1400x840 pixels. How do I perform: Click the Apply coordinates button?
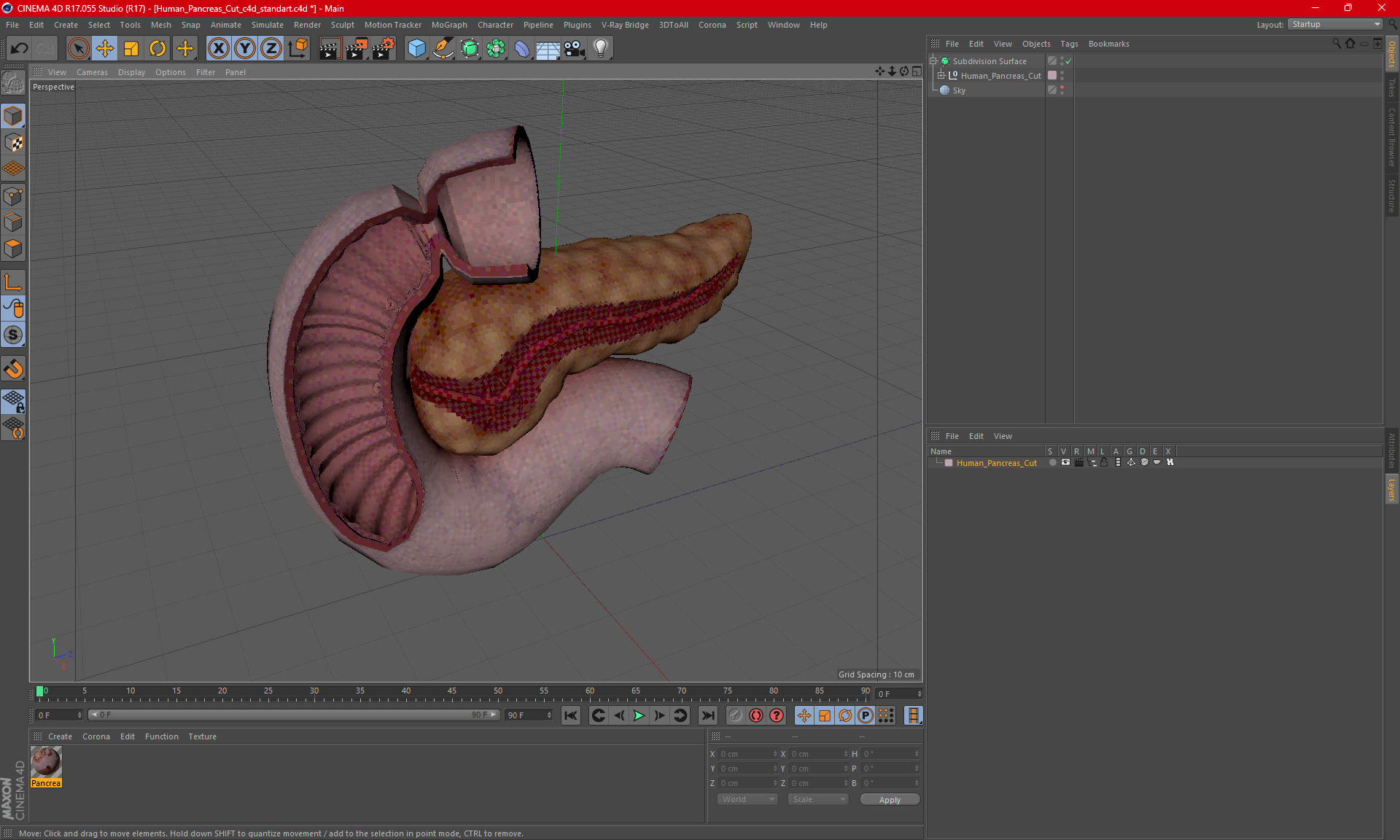pos(890,800)
